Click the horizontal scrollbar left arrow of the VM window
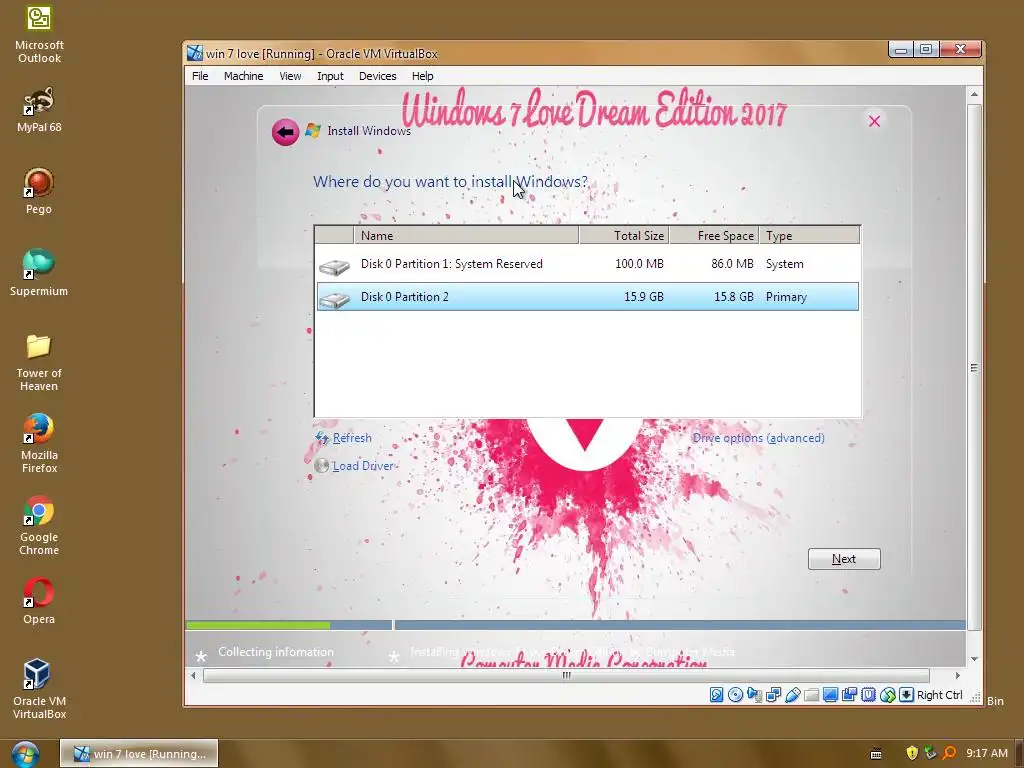The height and width of the screenshot is (768, 1024). pos(193,675)
